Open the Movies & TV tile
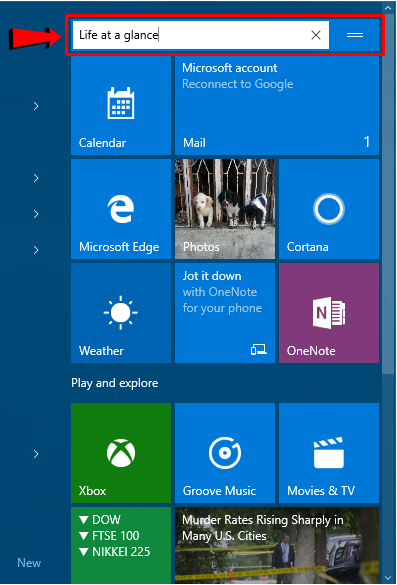The image size is (397, 585). pyautogui.click(x=329, y=453)
